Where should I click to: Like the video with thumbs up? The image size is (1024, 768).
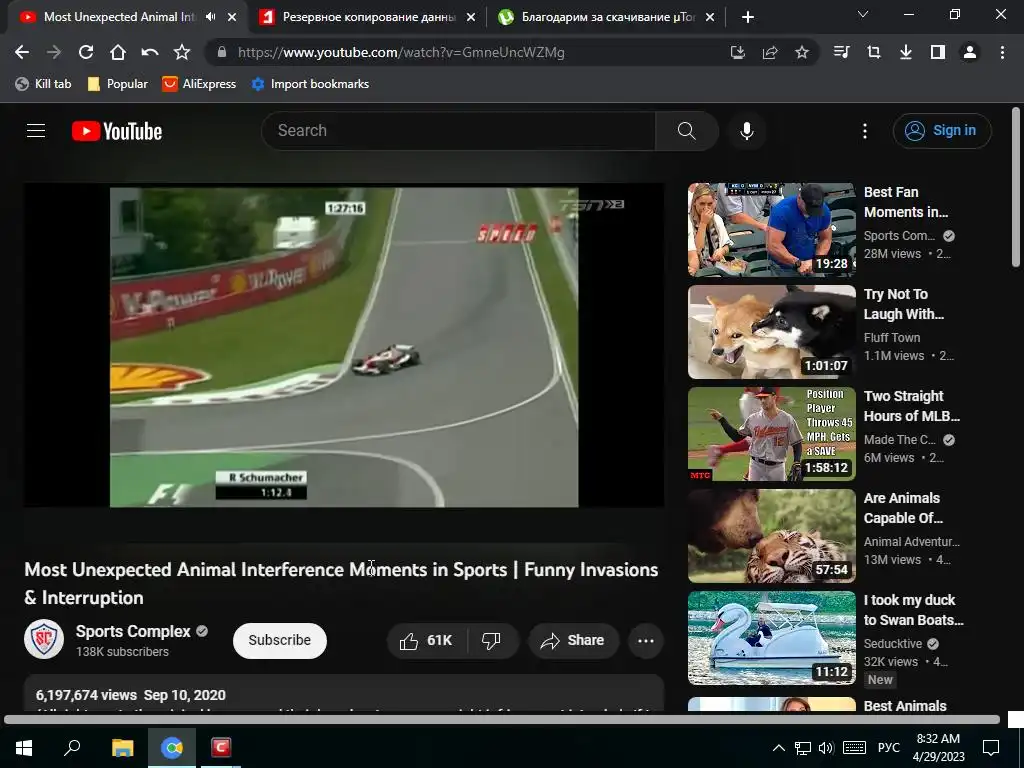pyautogui.click(x=427, y=641)
